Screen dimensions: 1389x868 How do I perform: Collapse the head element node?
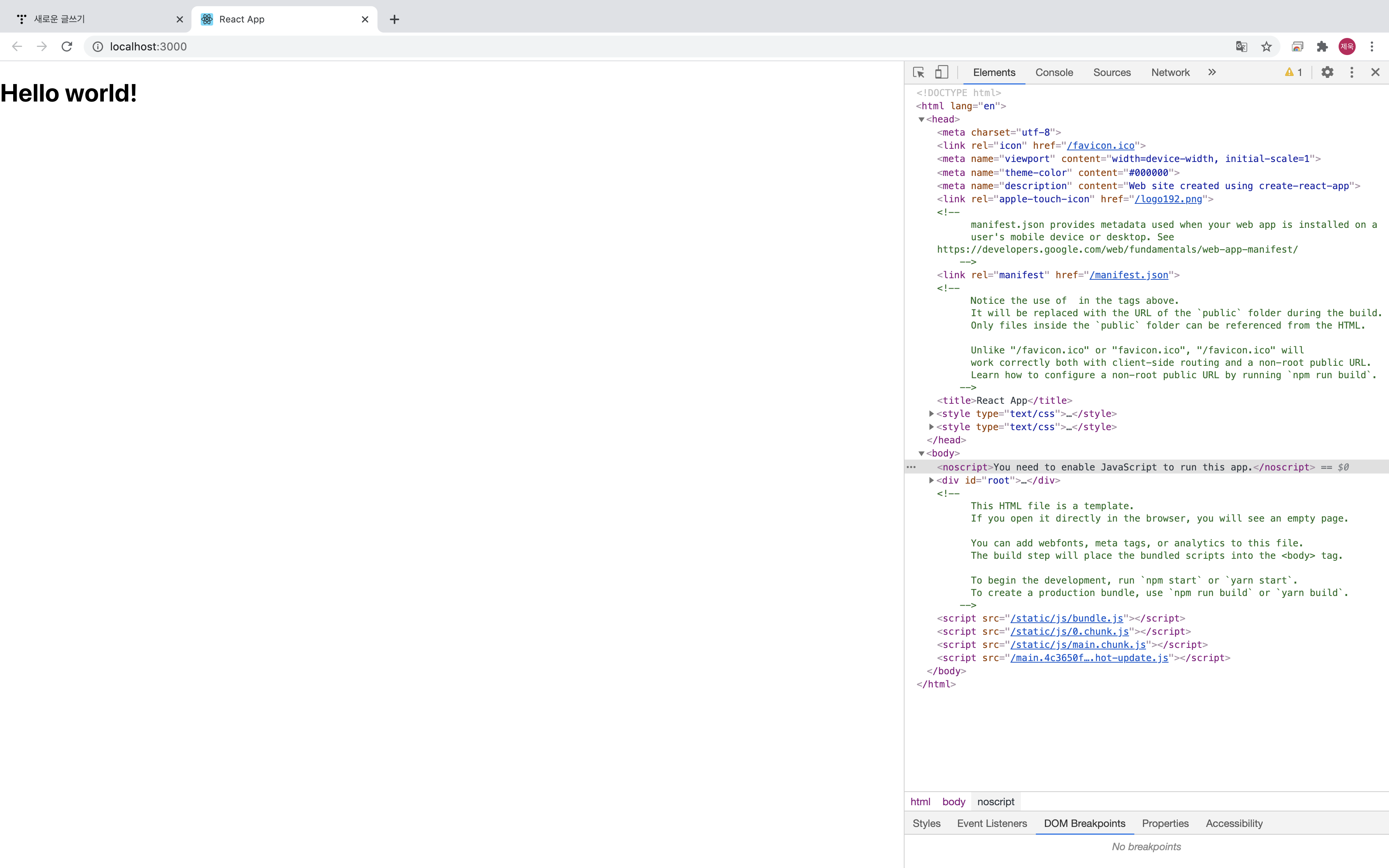(x=921, y=119)
